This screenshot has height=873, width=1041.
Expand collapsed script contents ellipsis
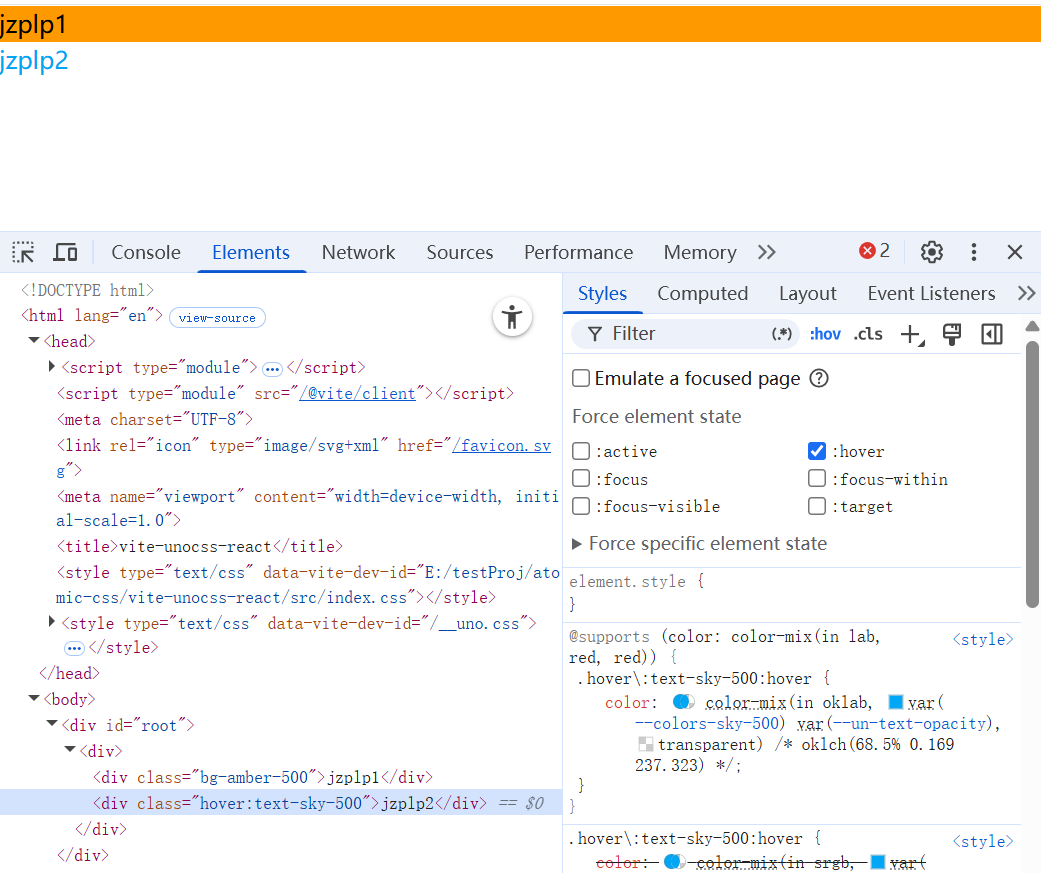pyautogui.click(x=272, y=369)
